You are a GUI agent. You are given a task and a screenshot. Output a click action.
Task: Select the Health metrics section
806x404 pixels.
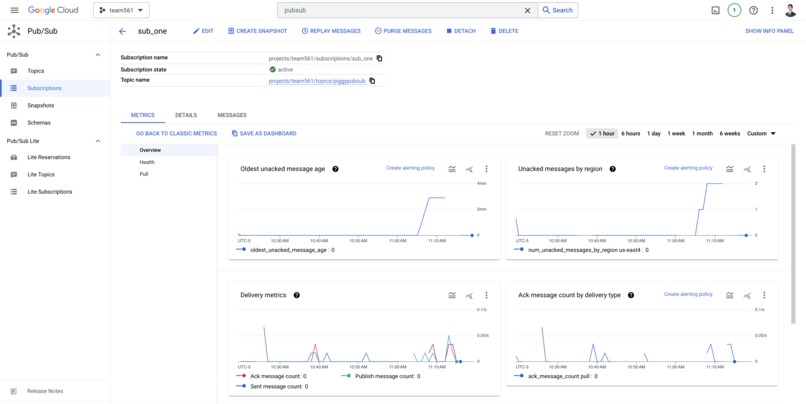(x=169, y=162)
